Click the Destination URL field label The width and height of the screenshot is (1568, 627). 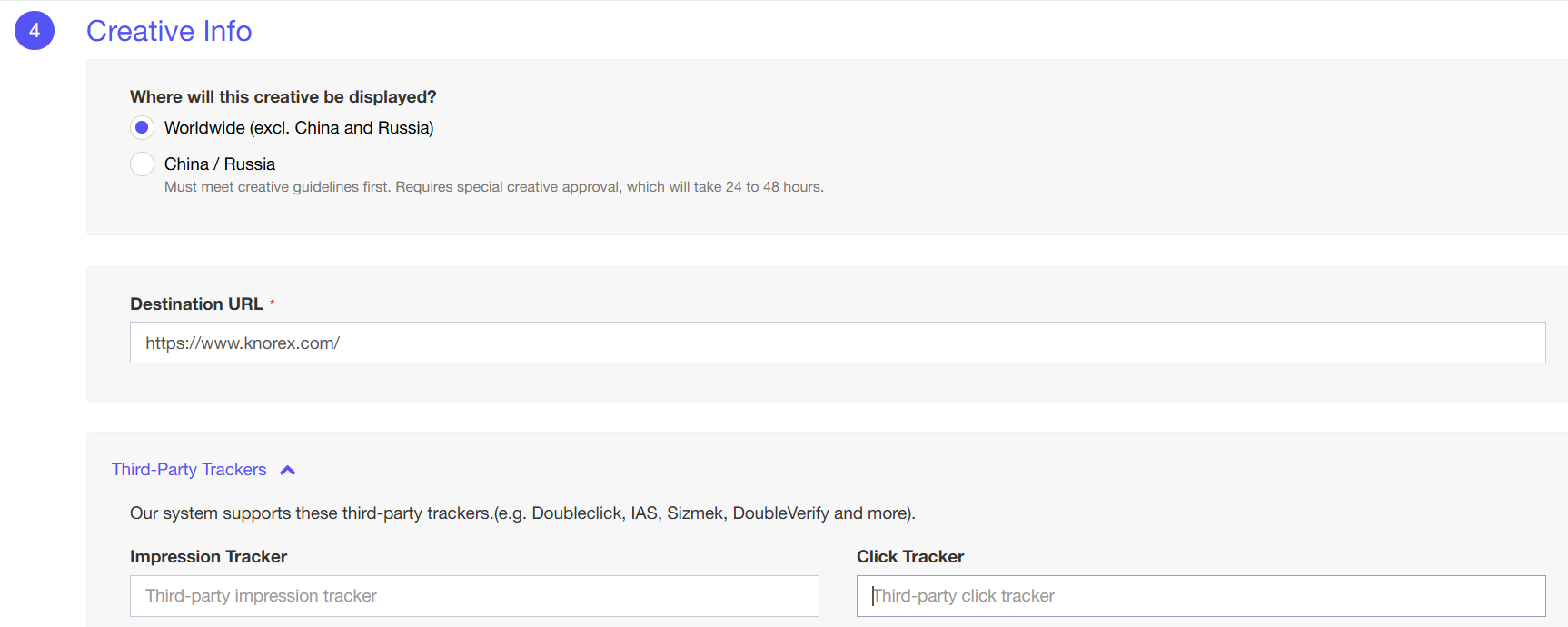click(x=196, y=304)
